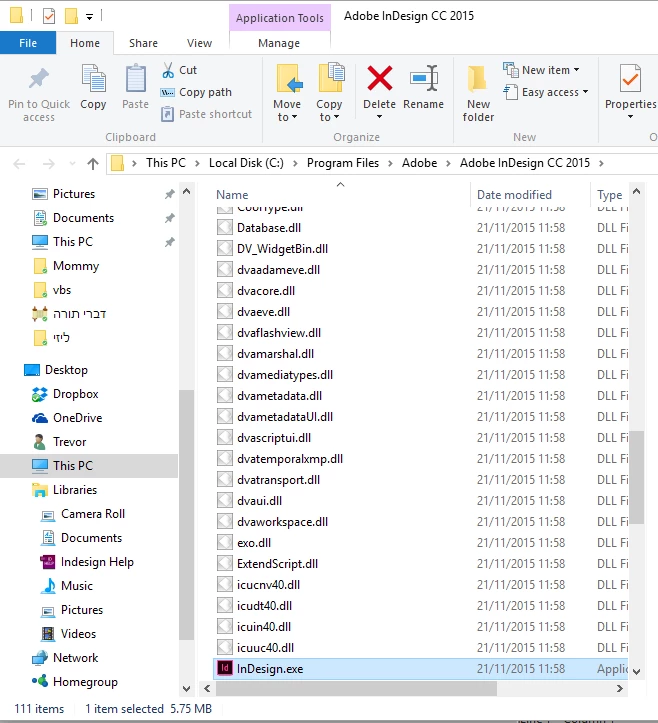The height and width of the screenshot is (723, 658).
Task: Click the horizontal scrollbar right arrow
Action: click(619, 688)
